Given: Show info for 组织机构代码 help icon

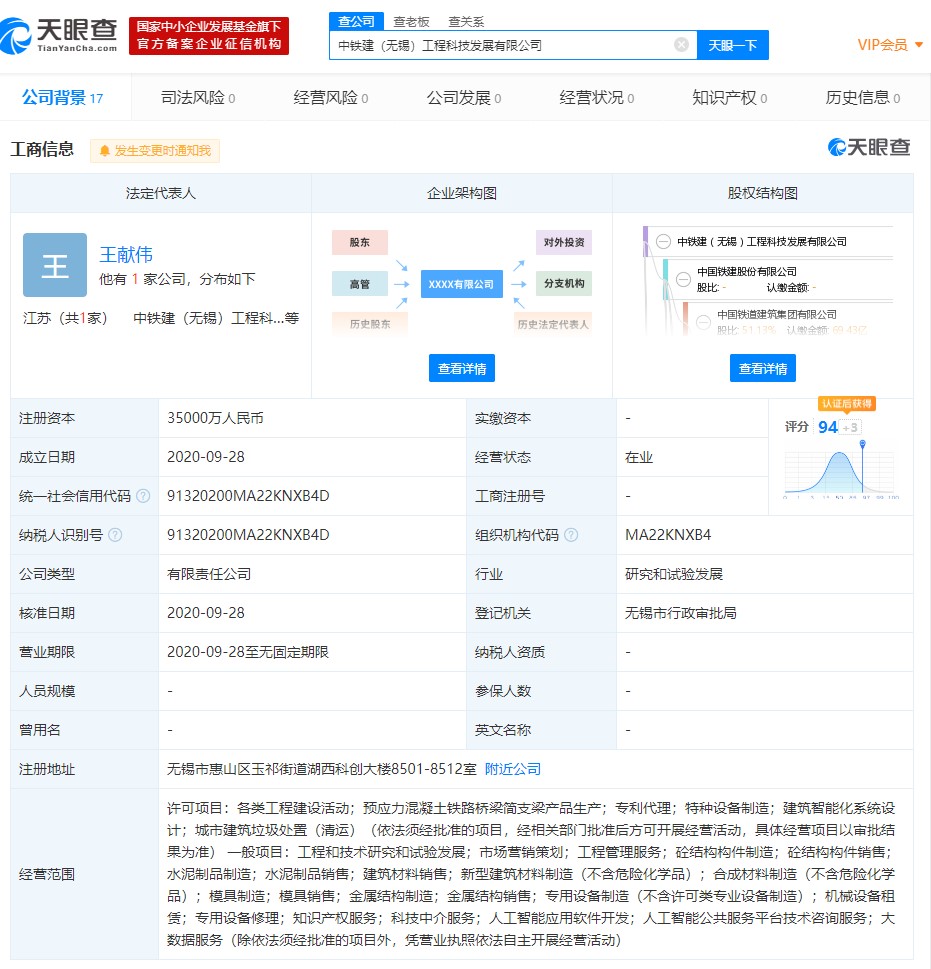Looking at the screenshot, I should click(x=571, y=535).
